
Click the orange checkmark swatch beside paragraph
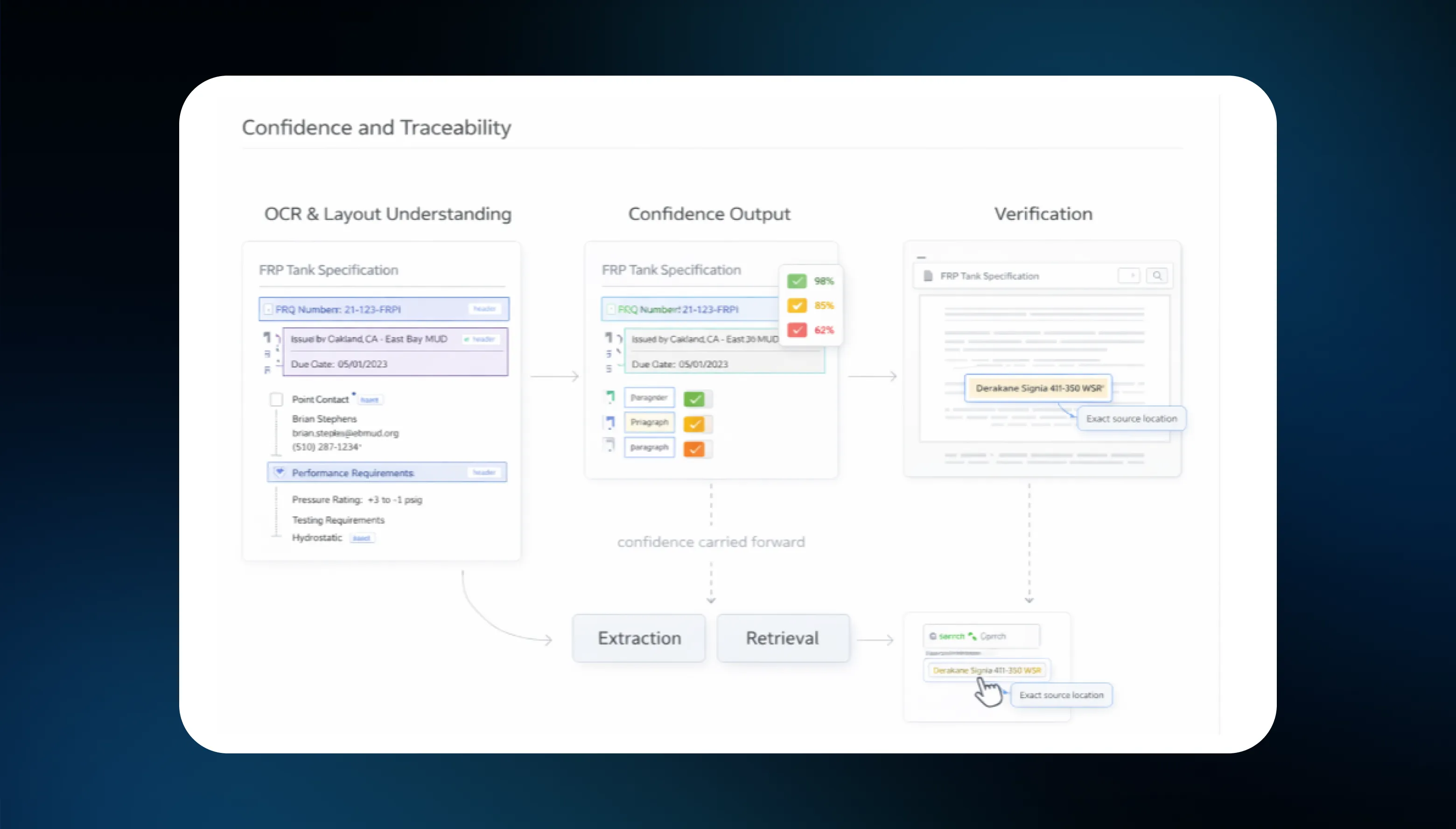(693, 449)
